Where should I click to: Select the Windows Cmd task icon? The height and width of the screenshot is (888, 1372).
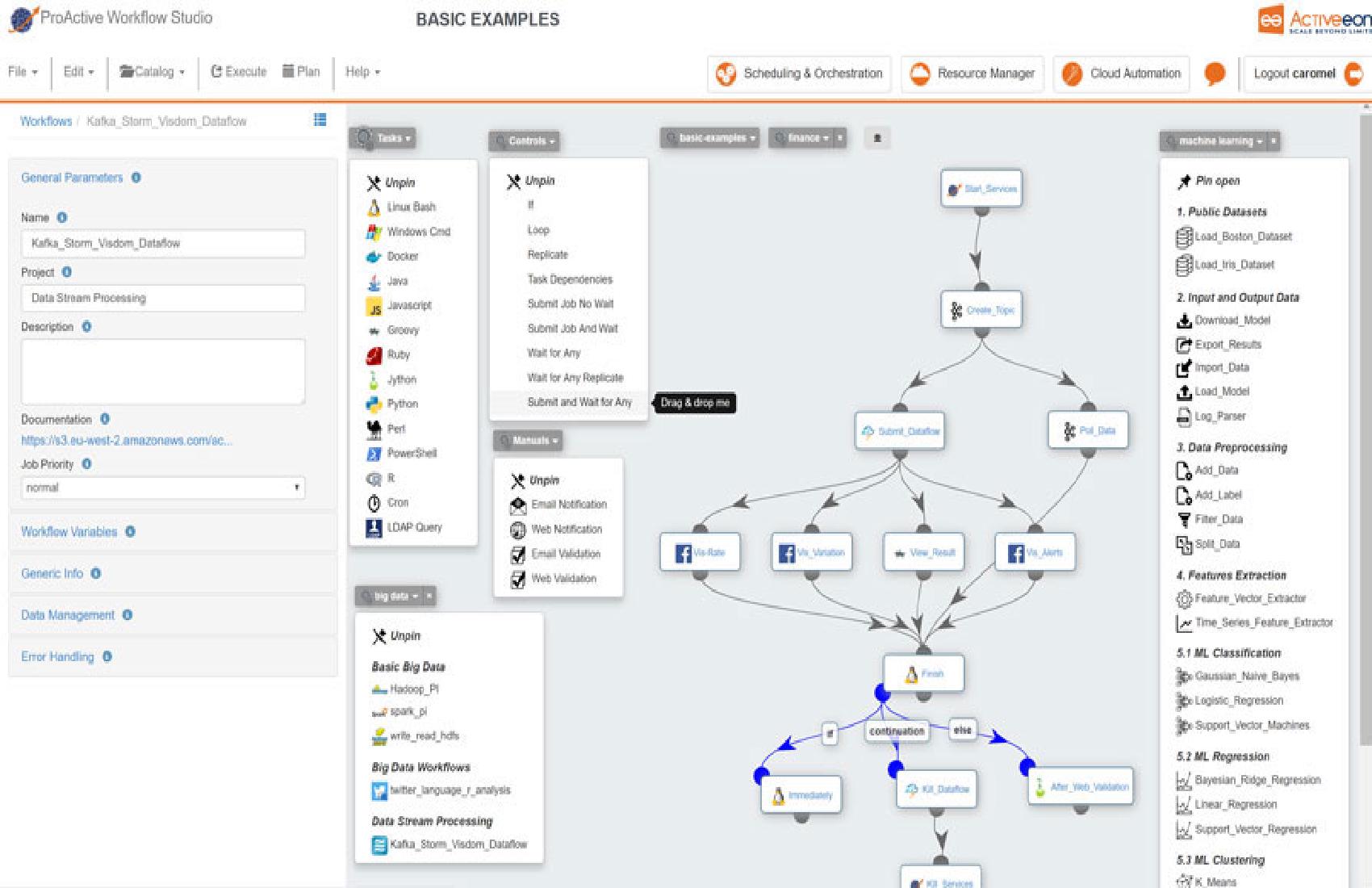tap(373, 232)
